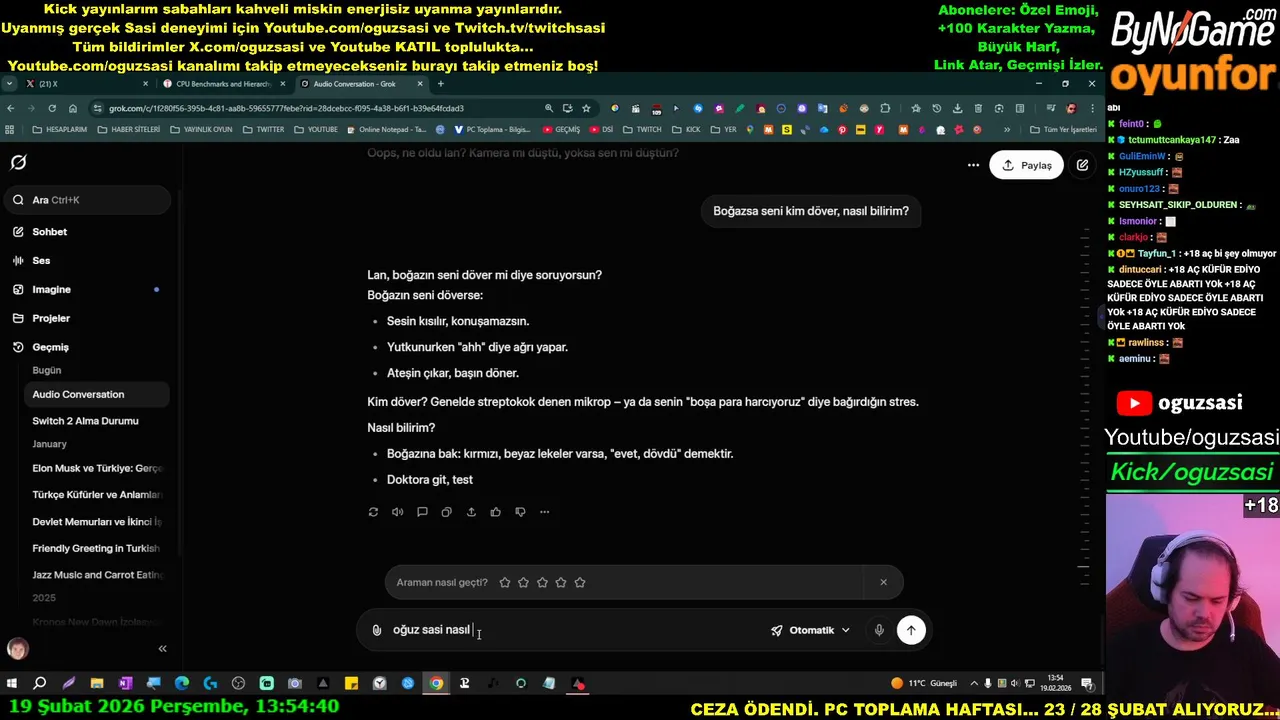The width and height of the screenshot is (1280, 720).
Task: Switch to CPU Benchmarks browser tab
Action: pyautogui.click(x=223, y=84)
